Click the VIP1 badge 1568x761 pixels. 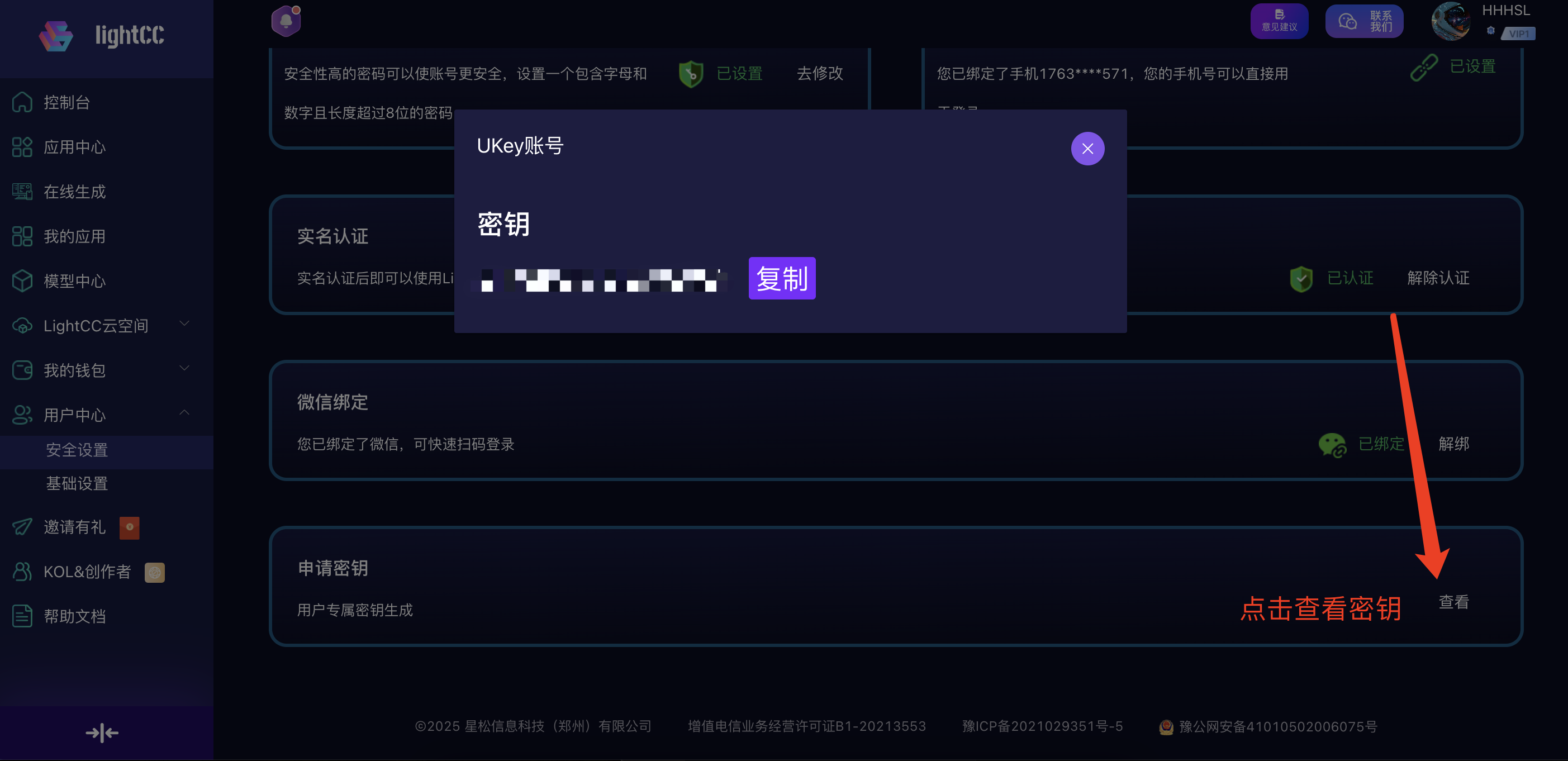pyautogui.click(x=1518, y=34)
